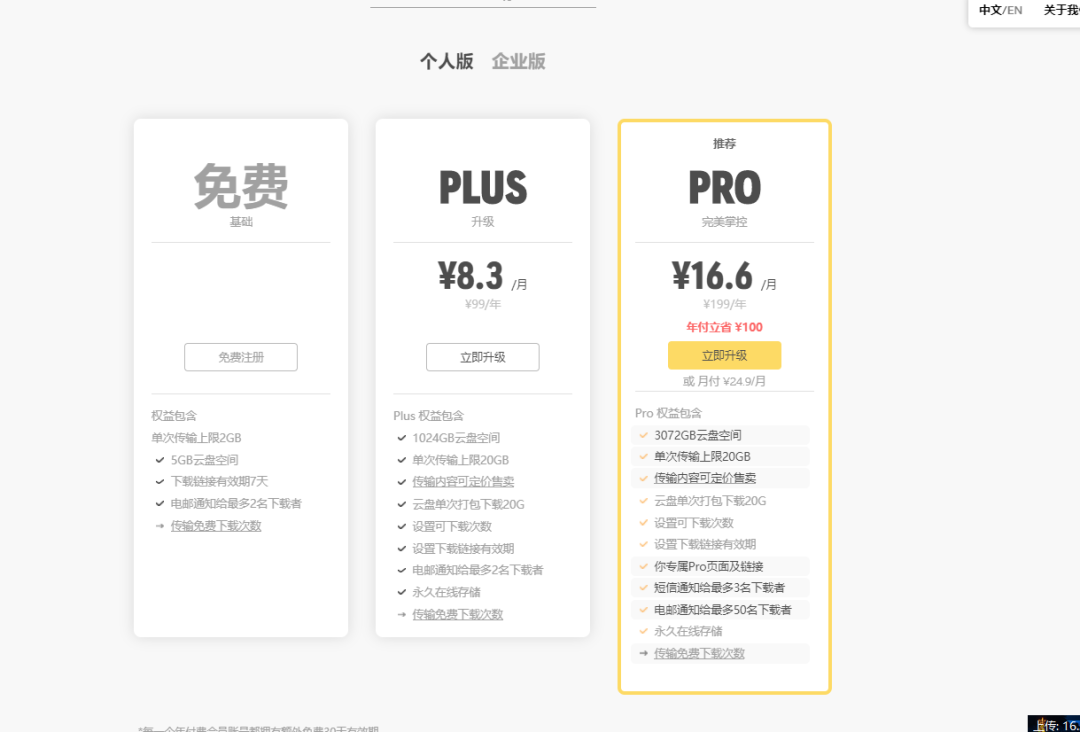1080x732 pixels.
Task: Click the 5GB云盘空间 row
Action: [205, 460]
